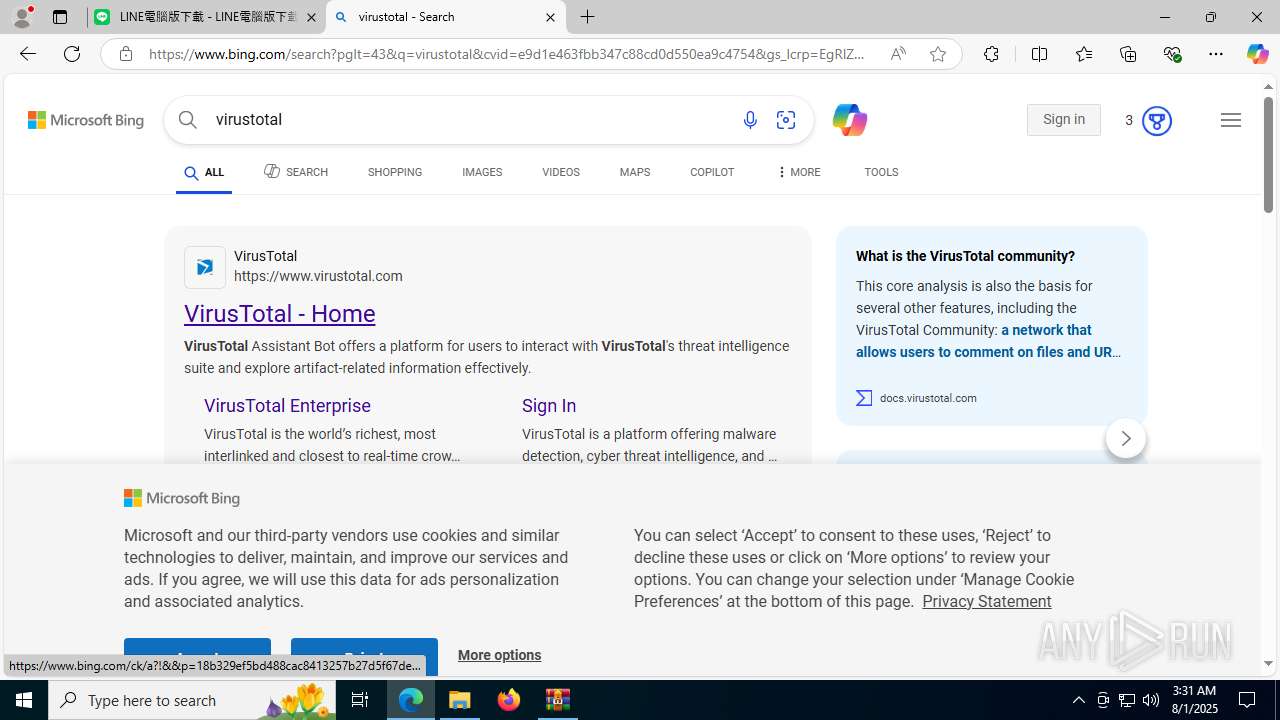Click the taskbar search box
The height and width of the screenshot is (720, 1280).
[192, 700]
